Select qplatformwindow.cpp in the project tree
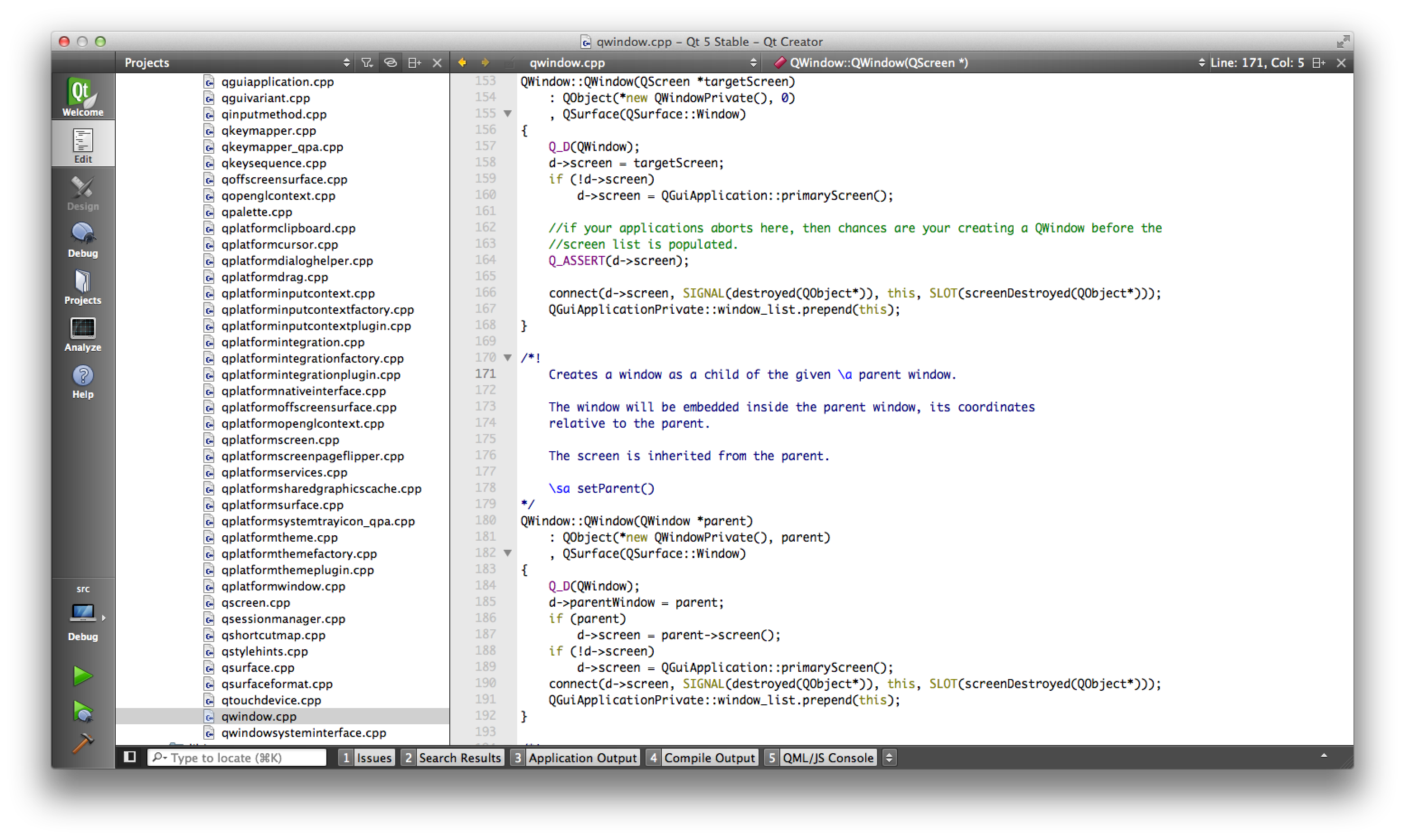This screenshot has width=1405, height=840. point(283,586)
